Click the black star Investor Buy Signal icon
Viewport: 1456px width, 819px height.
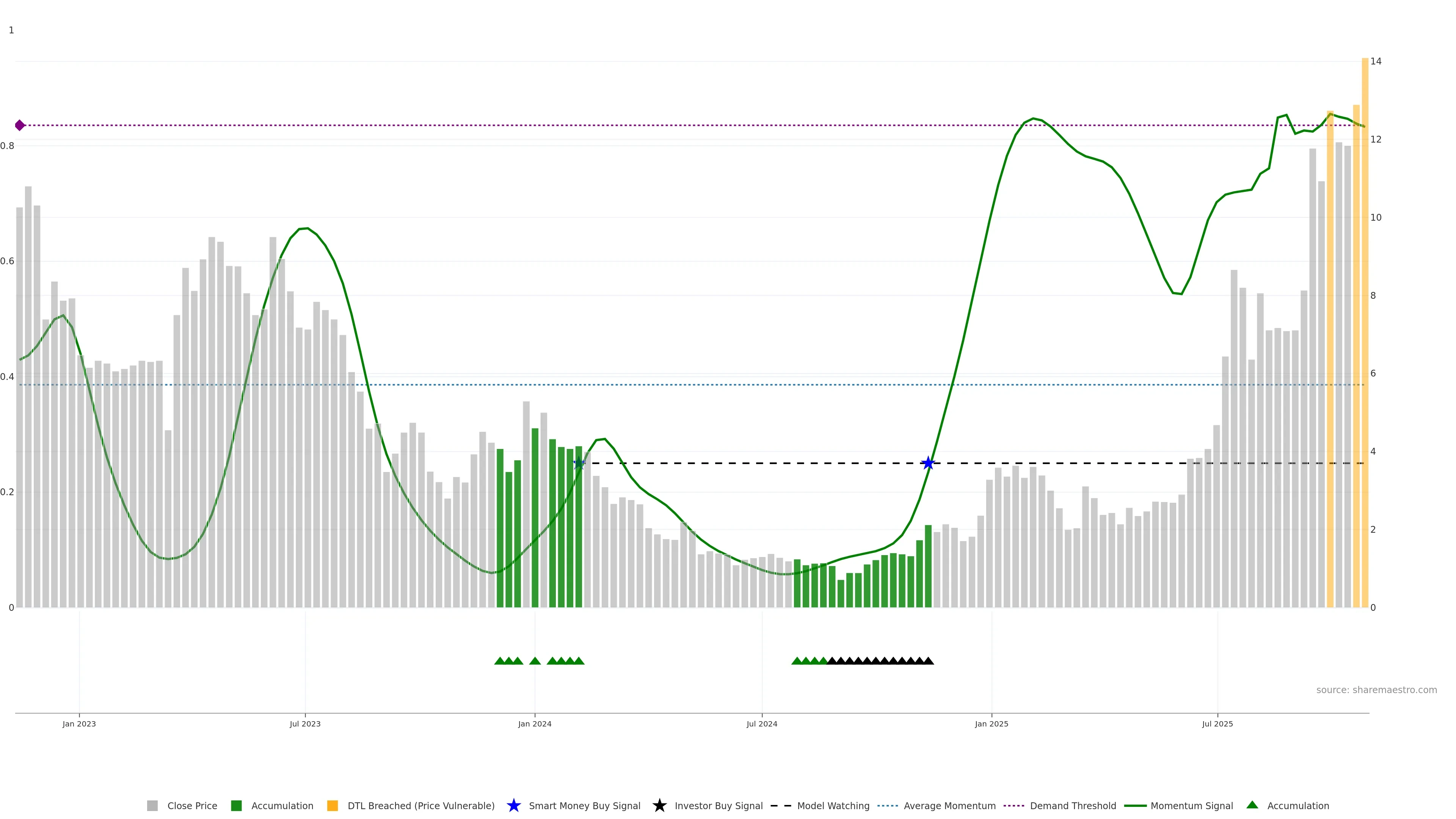(659, 806)
